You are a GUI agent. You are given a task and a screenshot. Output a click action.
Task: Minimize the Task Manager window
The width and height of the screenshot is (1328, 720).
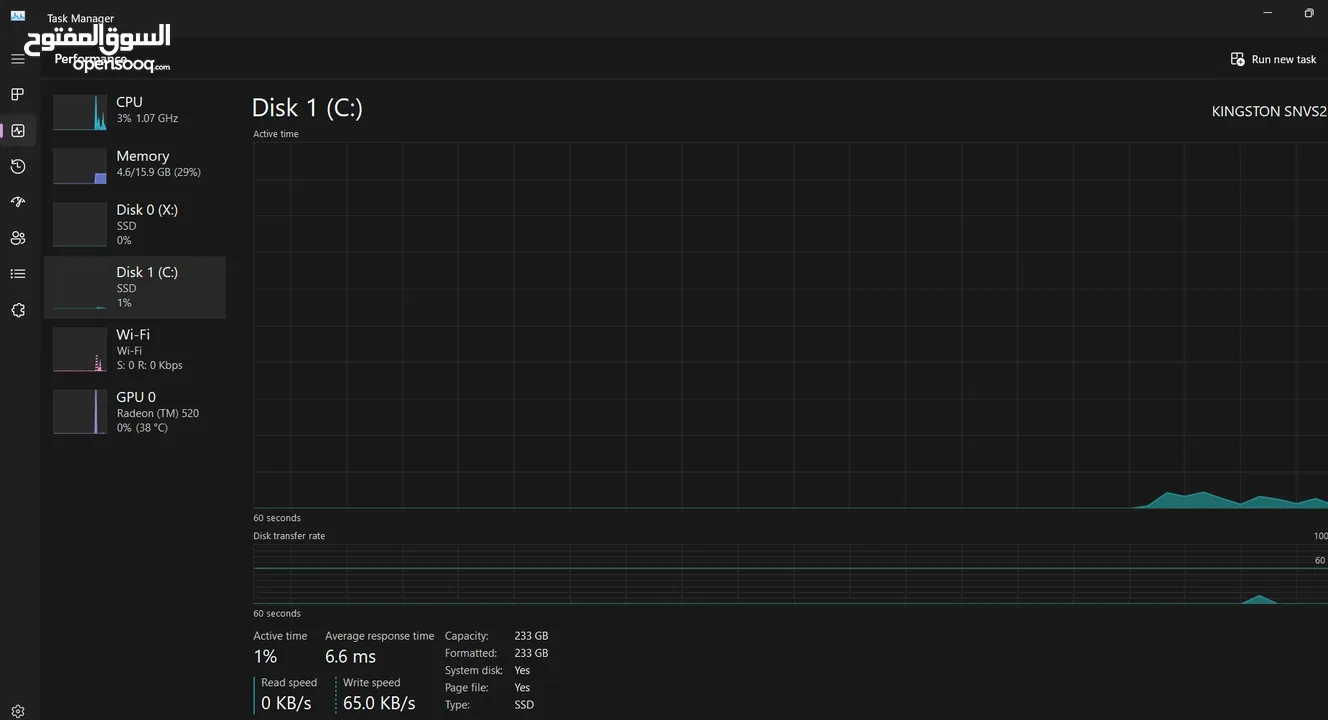1268,13
